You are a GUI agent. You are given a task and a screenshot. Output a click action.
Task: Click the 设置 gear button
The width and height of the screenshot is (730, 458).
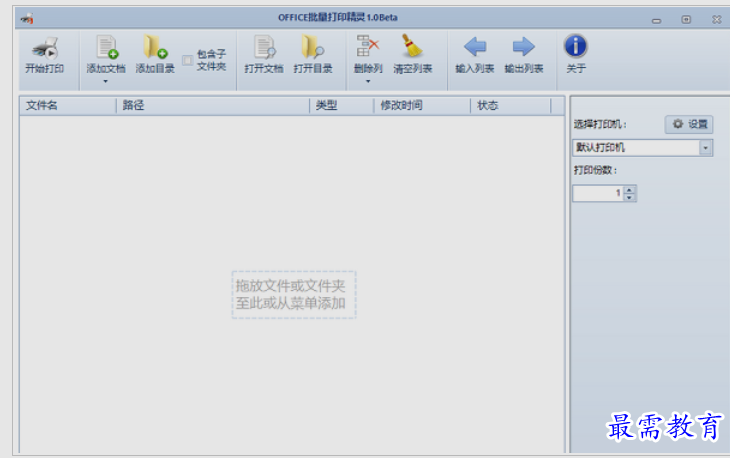689,124
